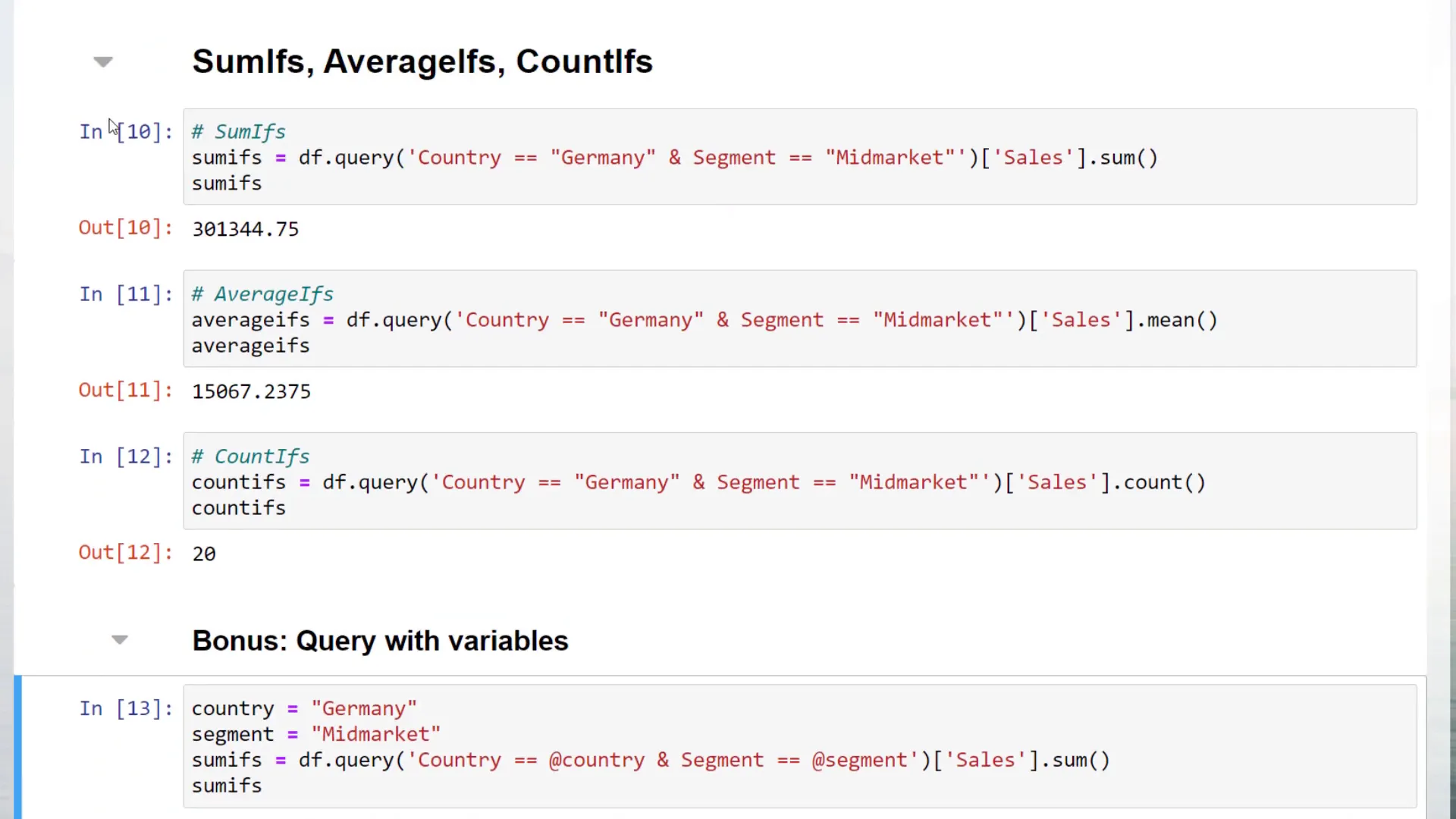Place cursor in averageifs df.query code line
The width and height of the screenshot is (1456, 819).
coord(704,320)
